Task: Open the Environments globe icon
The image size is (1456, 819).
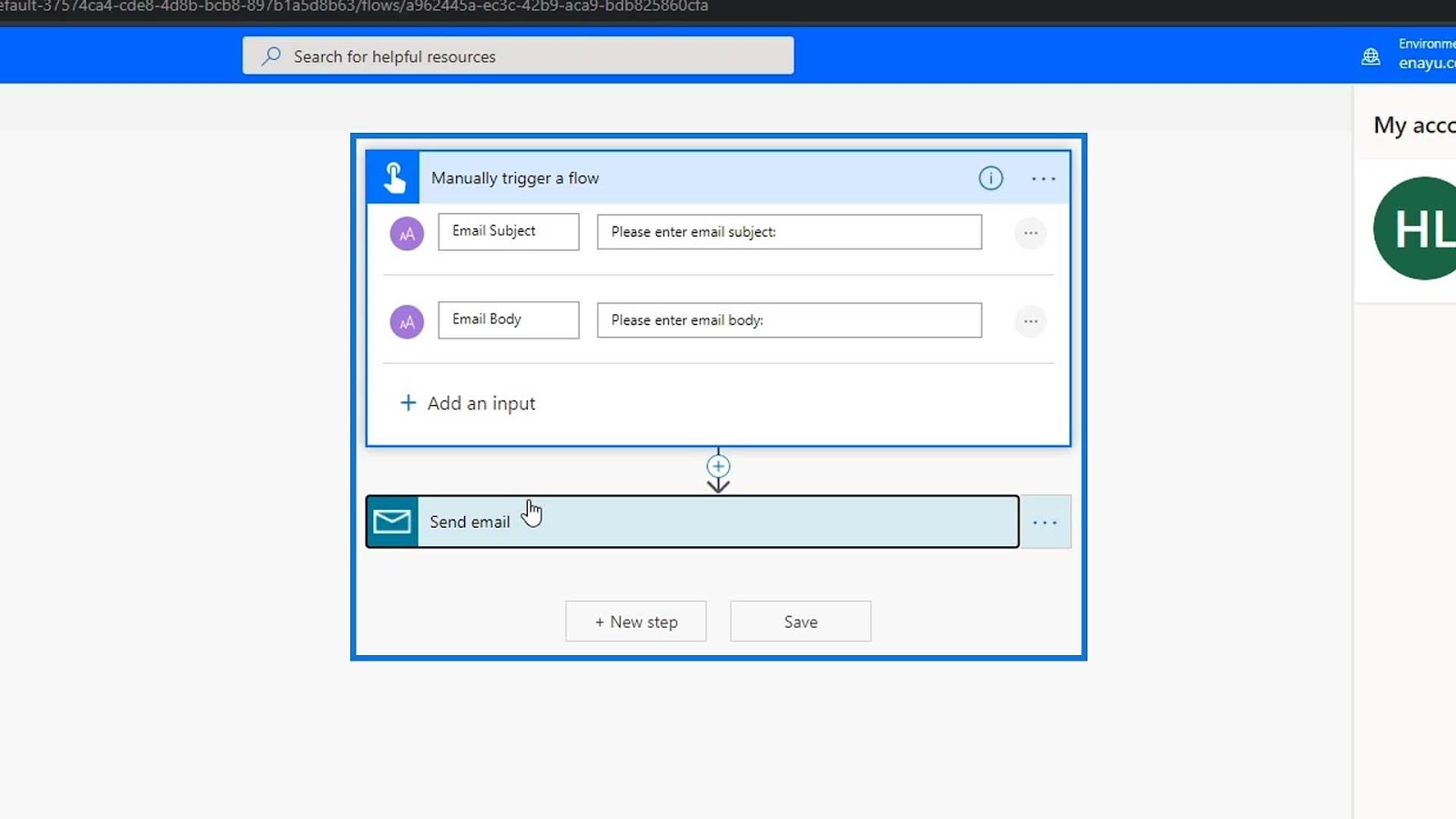Action: click(x=1370, y=56)
